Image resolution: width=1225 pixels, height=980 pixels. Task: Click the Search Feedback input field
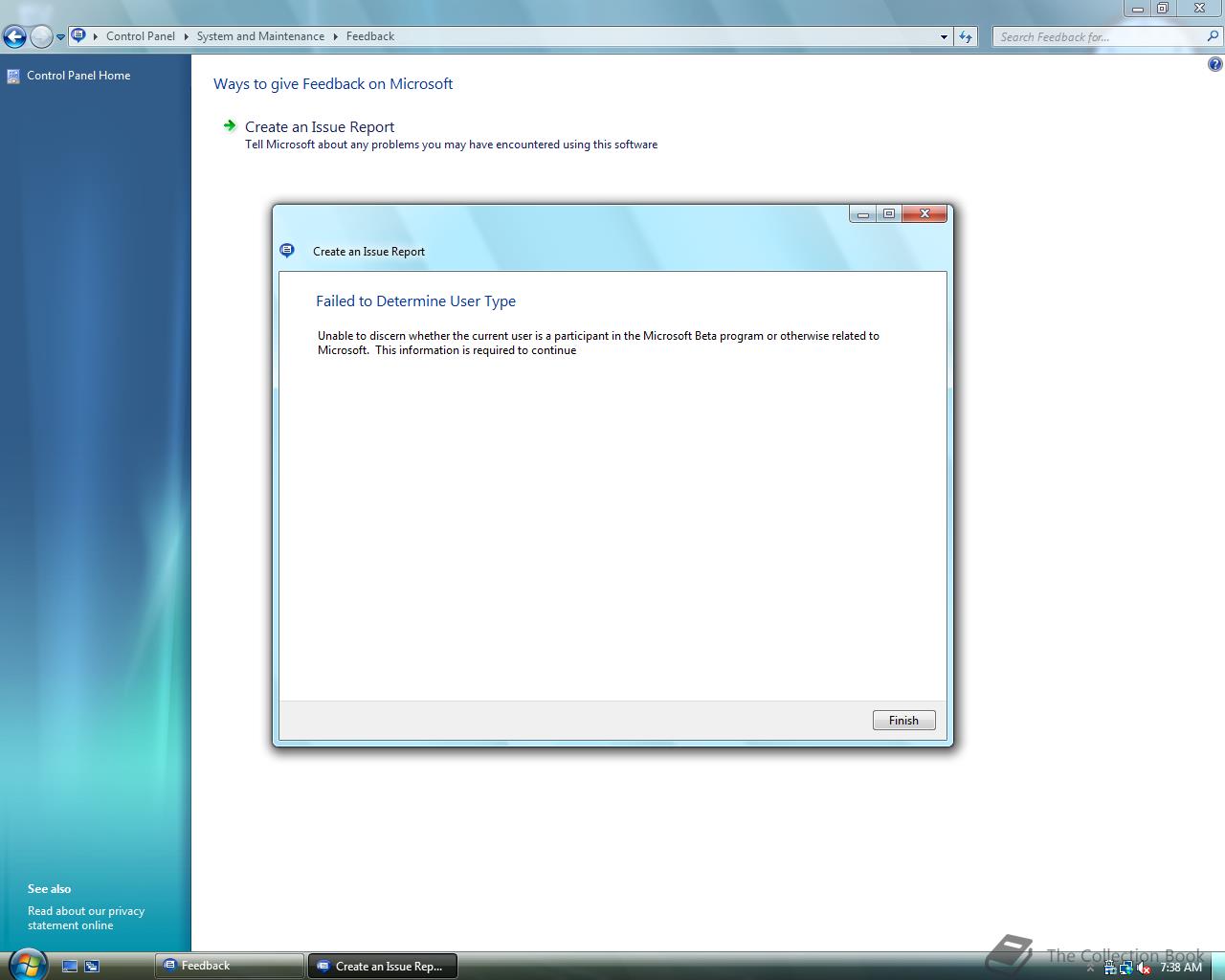(1101, 36)
